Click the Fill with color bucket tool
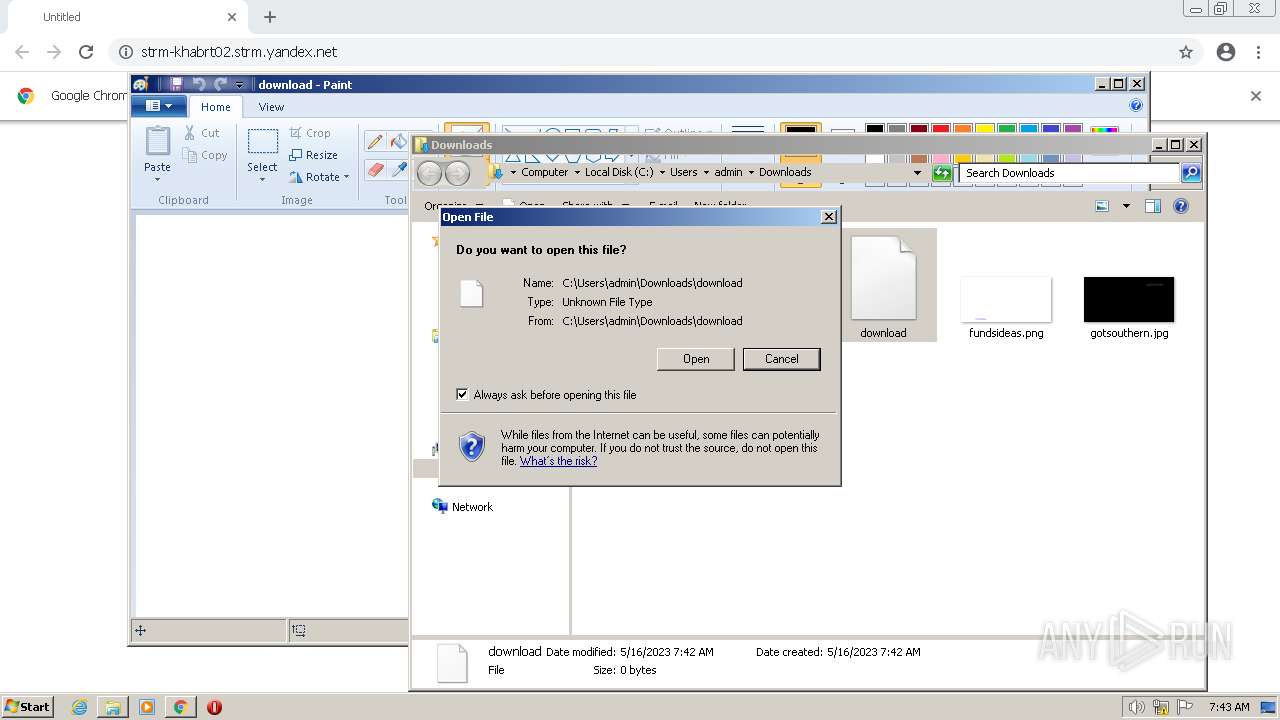Viewport: 1280px width, 720px height. pyautogui.click(x=399, y=142)
